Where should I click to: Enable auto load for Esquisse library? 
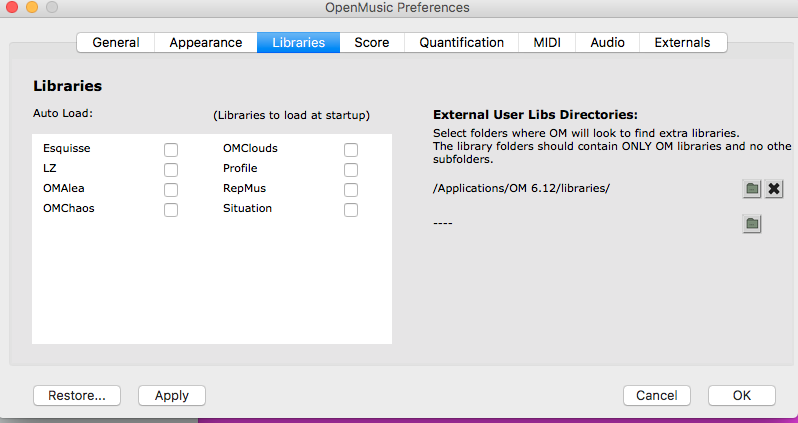171,150
